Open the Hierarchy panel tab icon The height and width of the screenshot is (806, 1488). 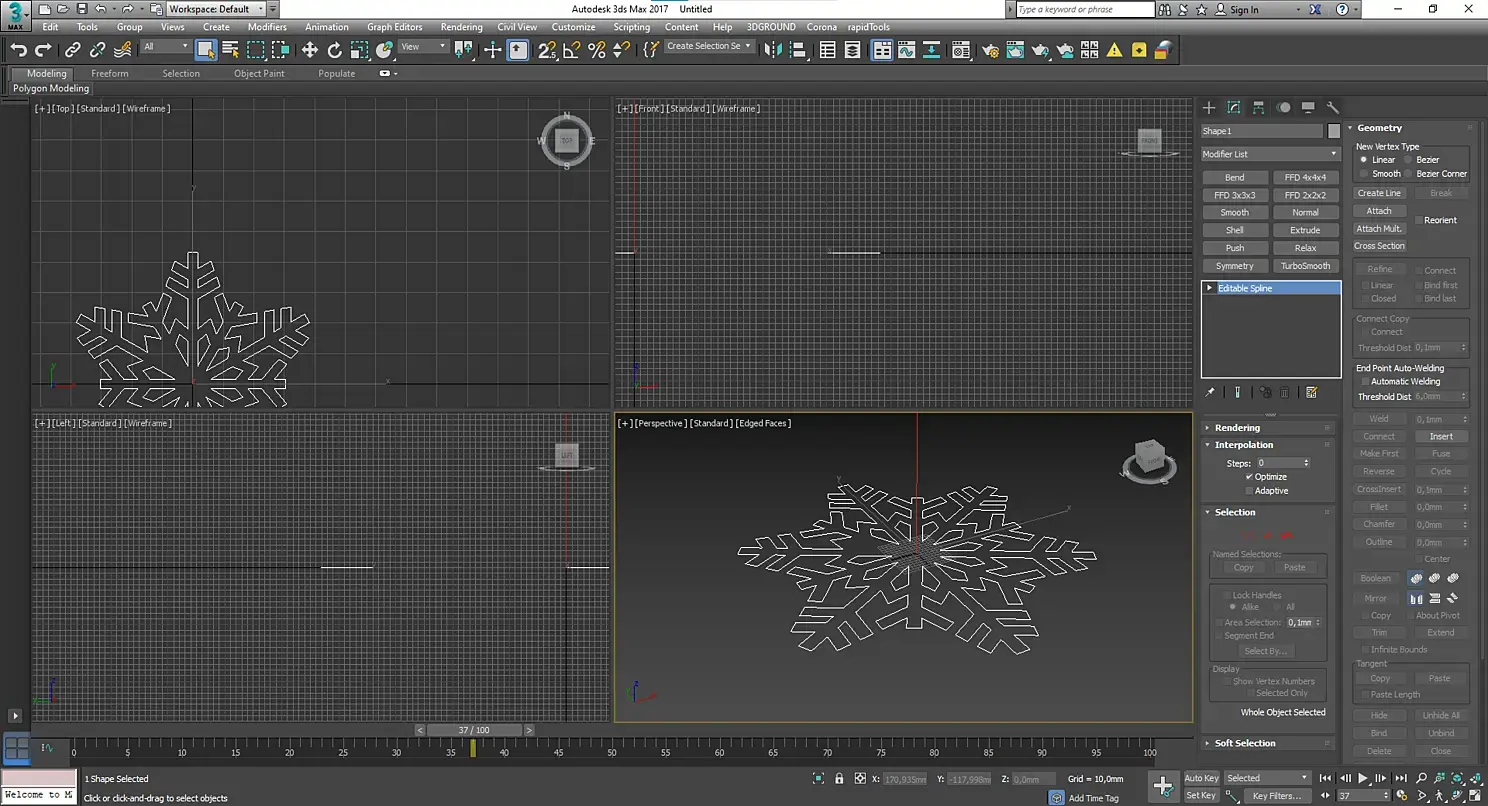coord(1258,108)
